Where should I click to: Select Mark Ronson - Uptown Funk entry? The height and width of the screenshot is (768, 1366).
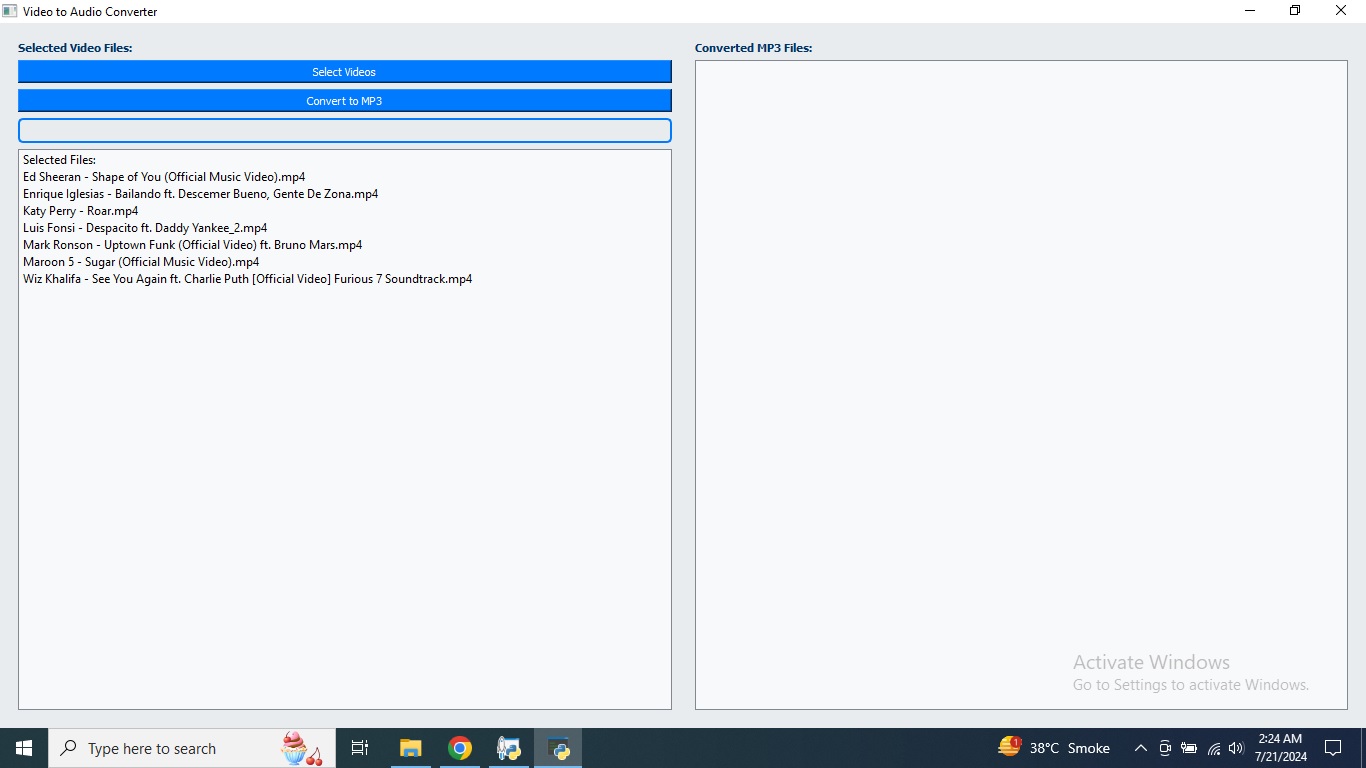[193, 245]
